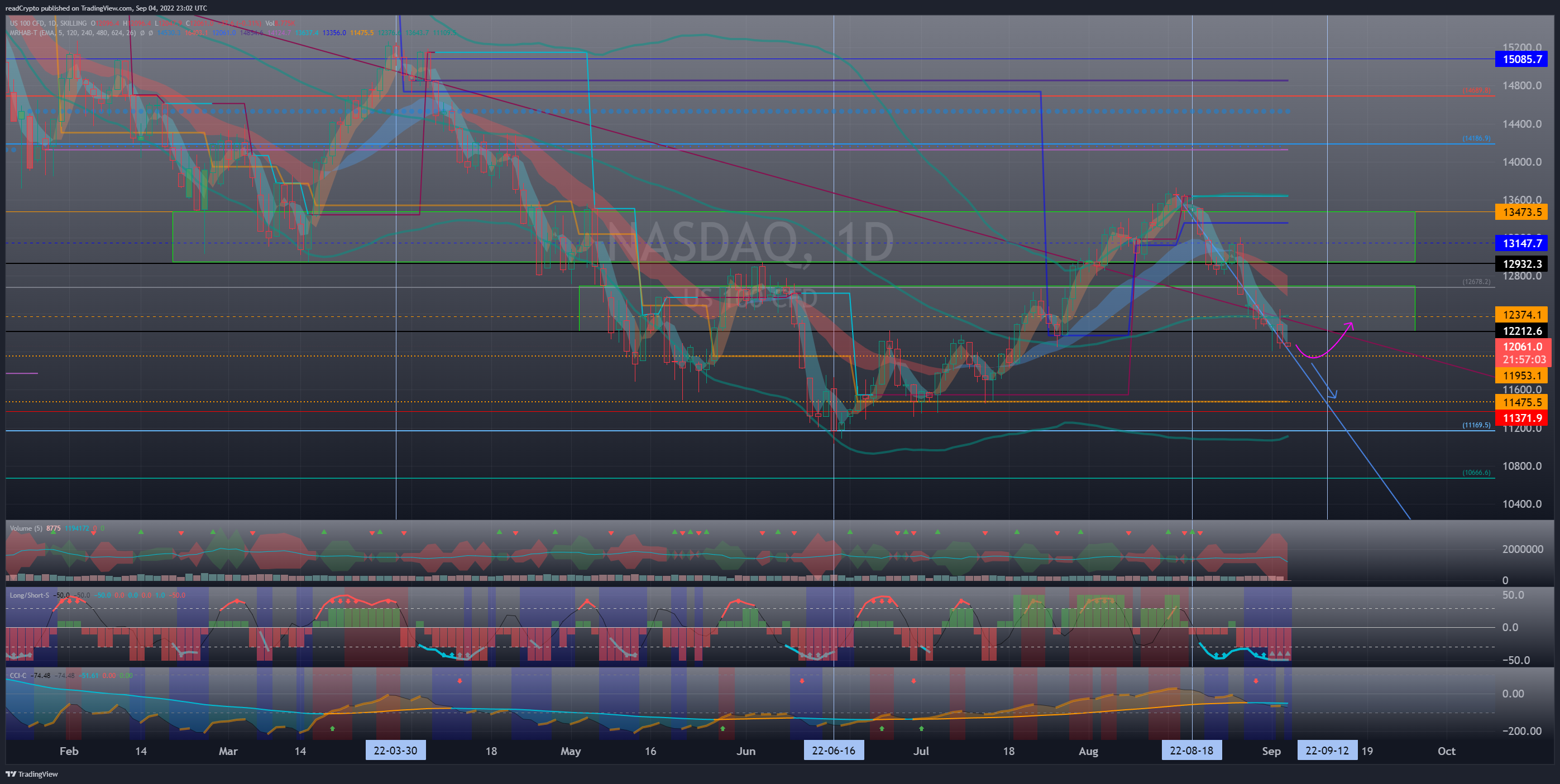Click the 22-06-16 date marker
Viewport: 1560px width, 784px height.
(x=833, y=751)
